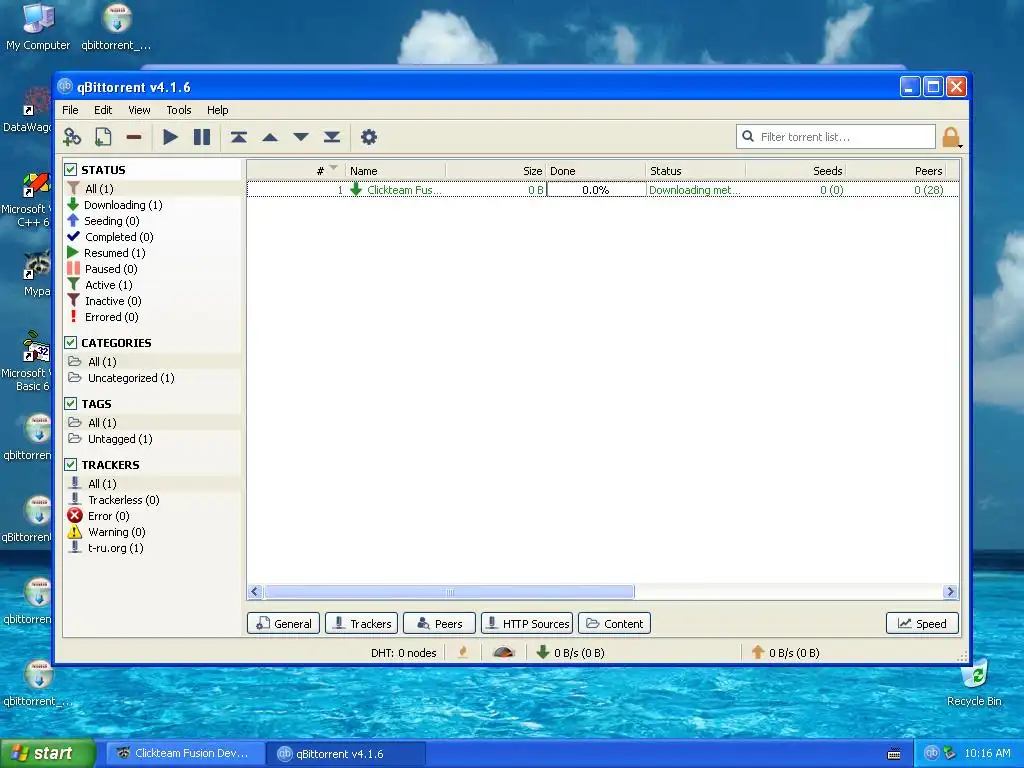The image size is (1024, 768).
Task: Click the Windows start button
Action: pyautogui.click(x=48, y=753)
